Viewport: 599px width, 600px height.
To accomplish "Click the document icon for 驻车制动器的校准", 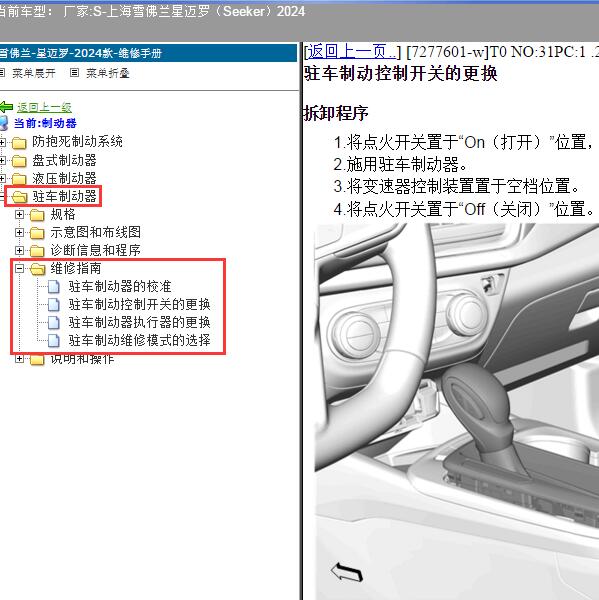I will point(54,287).
